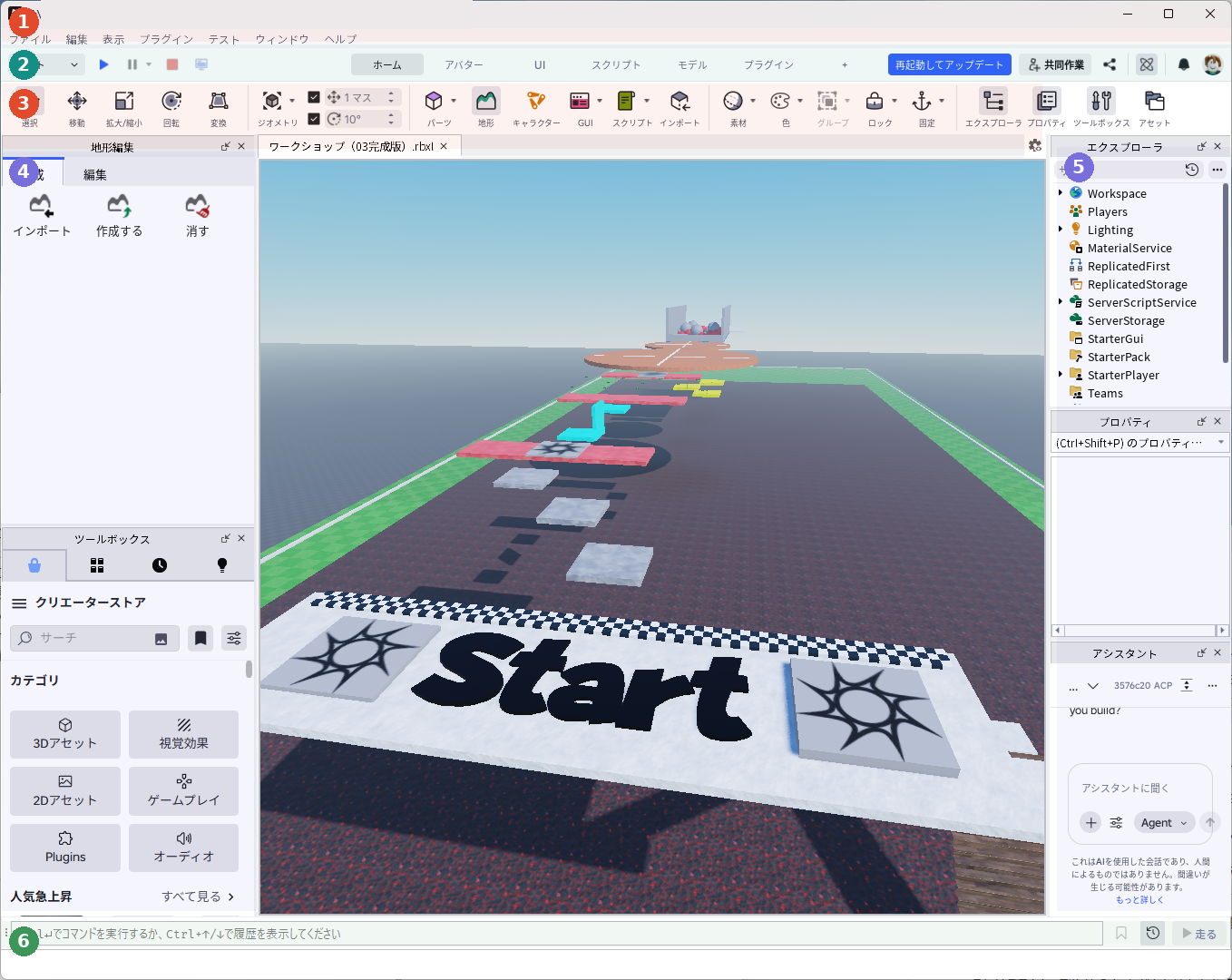The image size is (1232, 980).
Task: Click the GUI toolbar icon
Action: pyautogui.click(x=580, y=101)
